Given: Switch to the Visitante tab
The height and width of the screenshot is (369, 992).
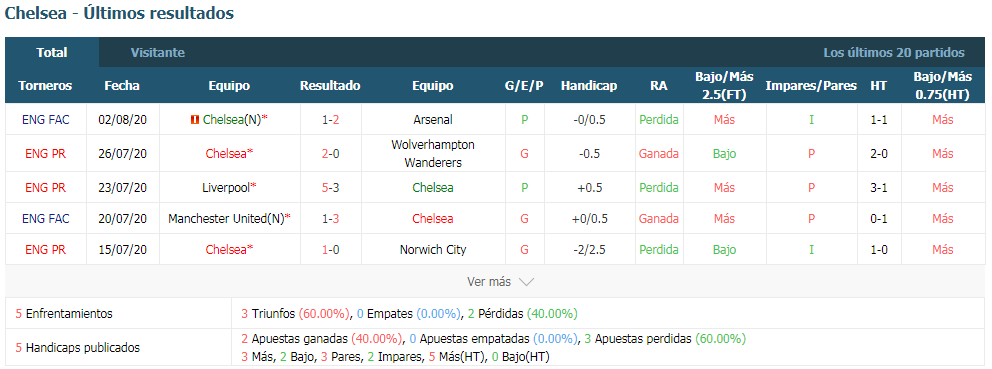Looking at the screenshot, I should [158, 53].
